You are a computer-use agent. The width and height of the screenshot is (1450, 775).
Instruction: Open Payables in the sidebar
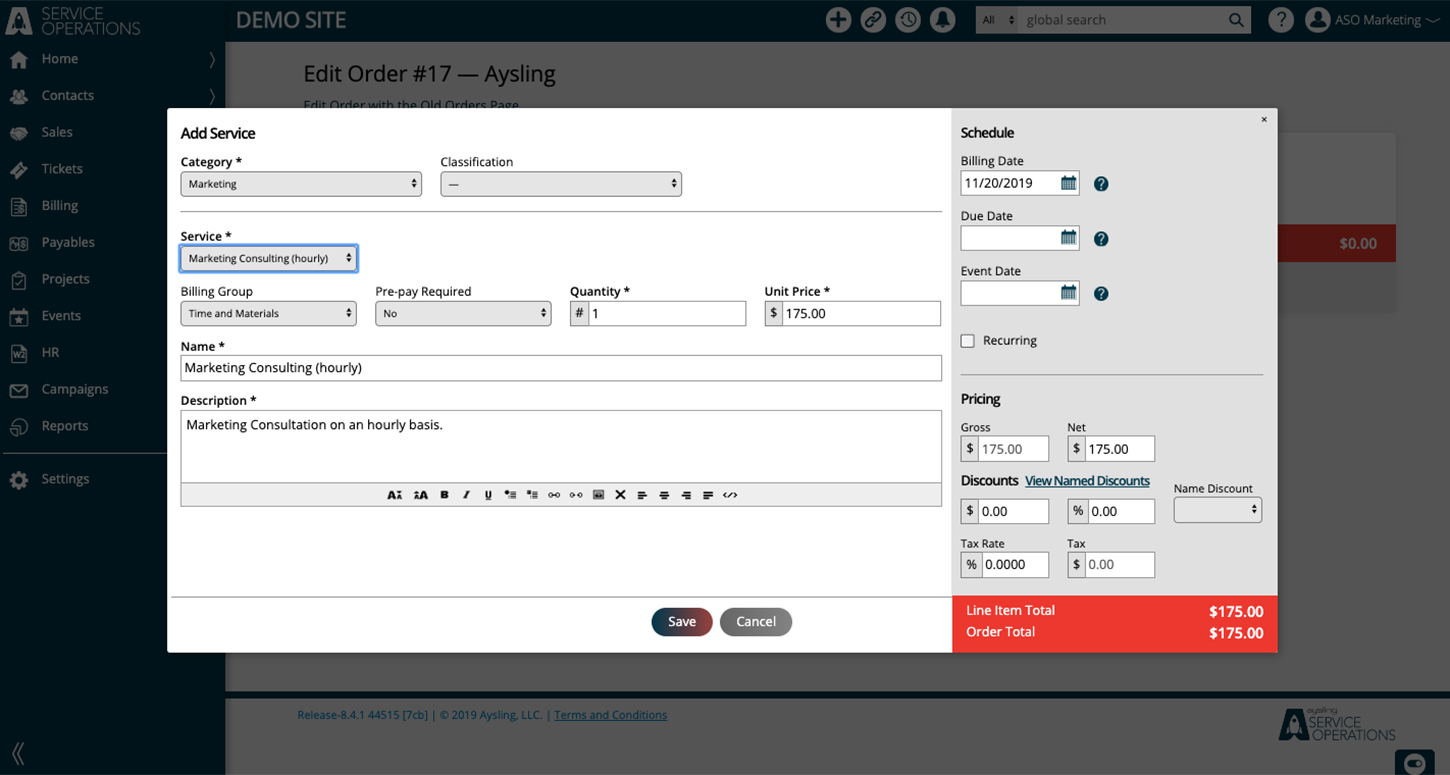[x=68, y=242]
